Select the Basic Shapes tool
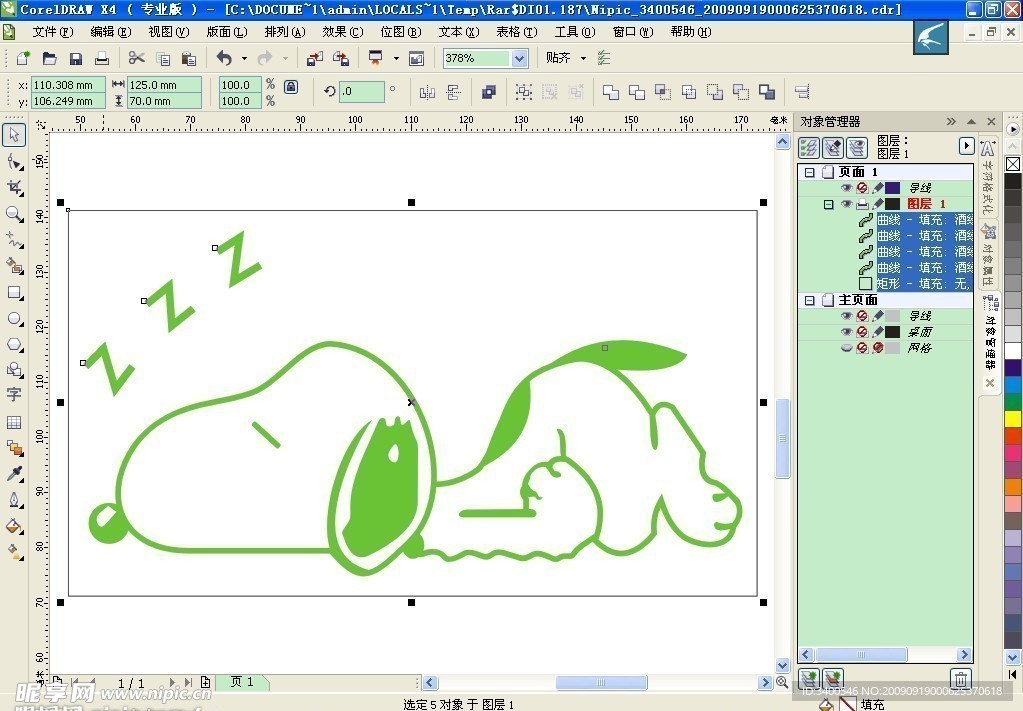The image size is (1023, 711). tap(14, 370)
